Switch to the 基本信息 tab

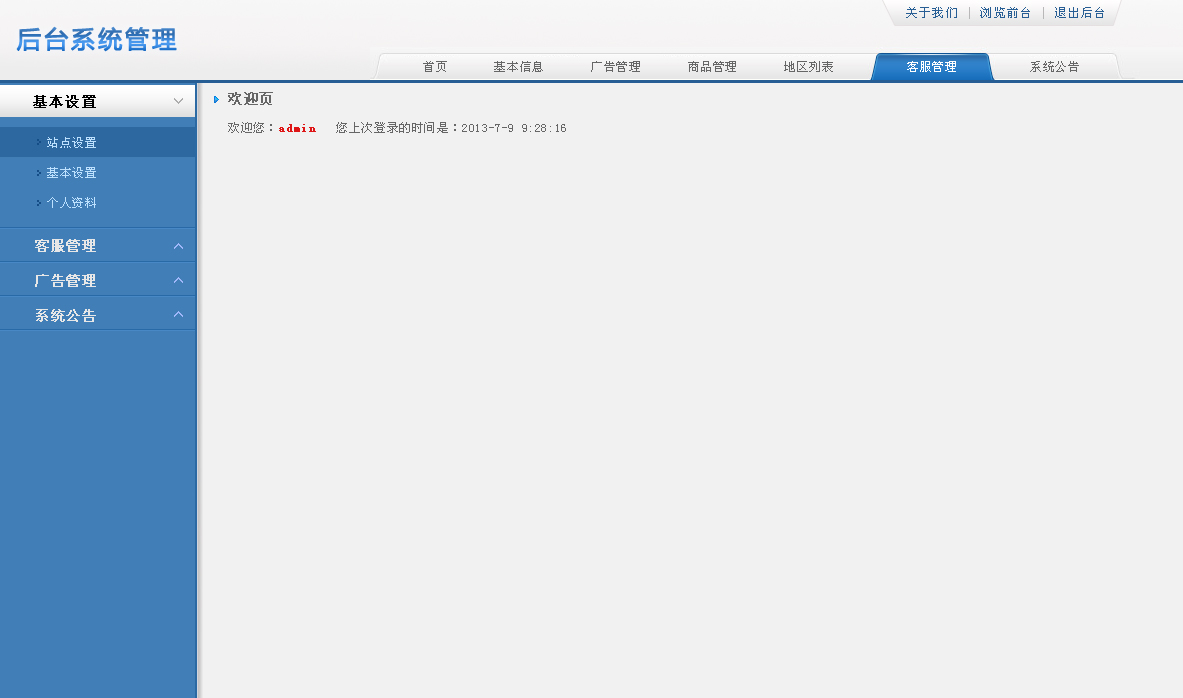(518, 66)
